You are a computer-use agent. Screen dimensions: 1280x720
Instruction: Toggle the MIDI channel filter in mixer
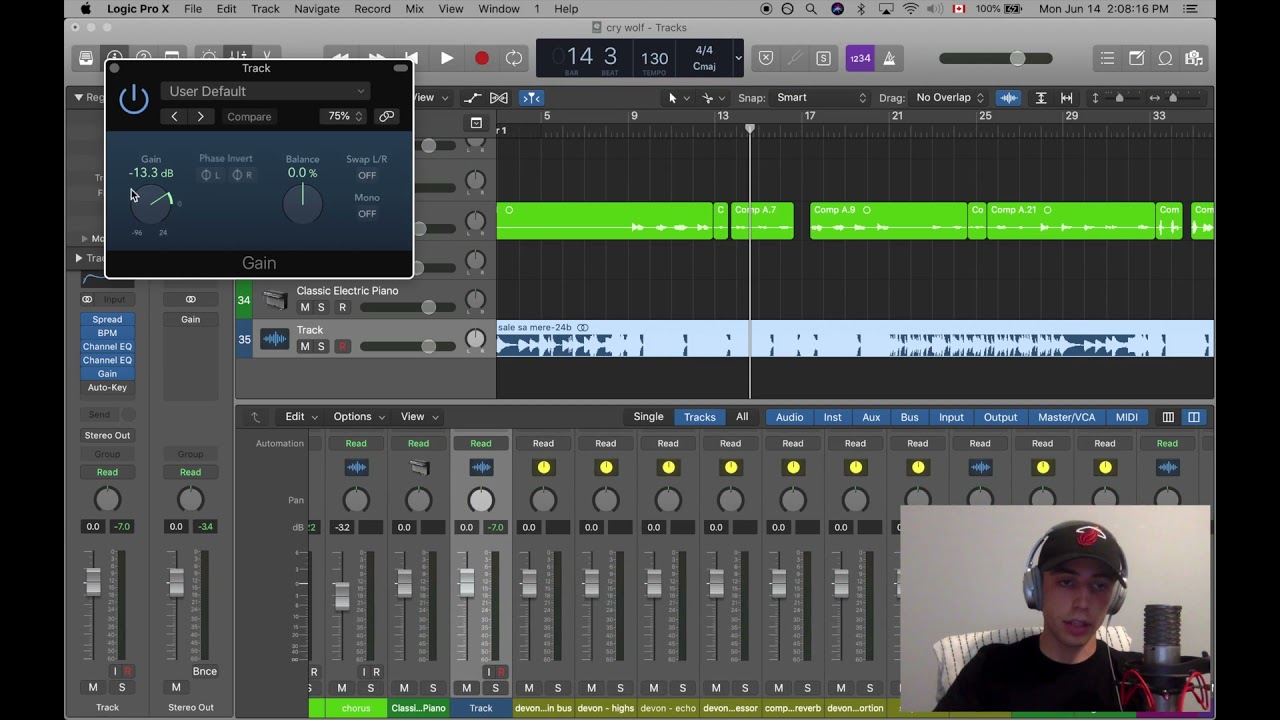click(x=1127, y=417)
